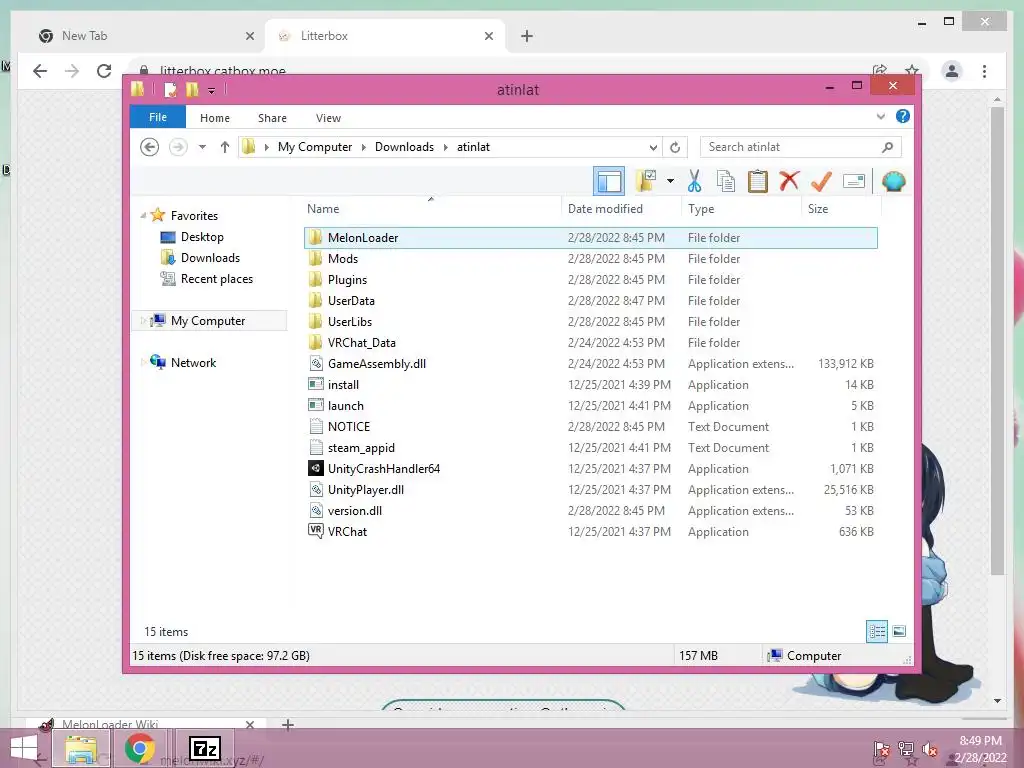Select the GameAssembly.dll file

click(x=591, y=364)
